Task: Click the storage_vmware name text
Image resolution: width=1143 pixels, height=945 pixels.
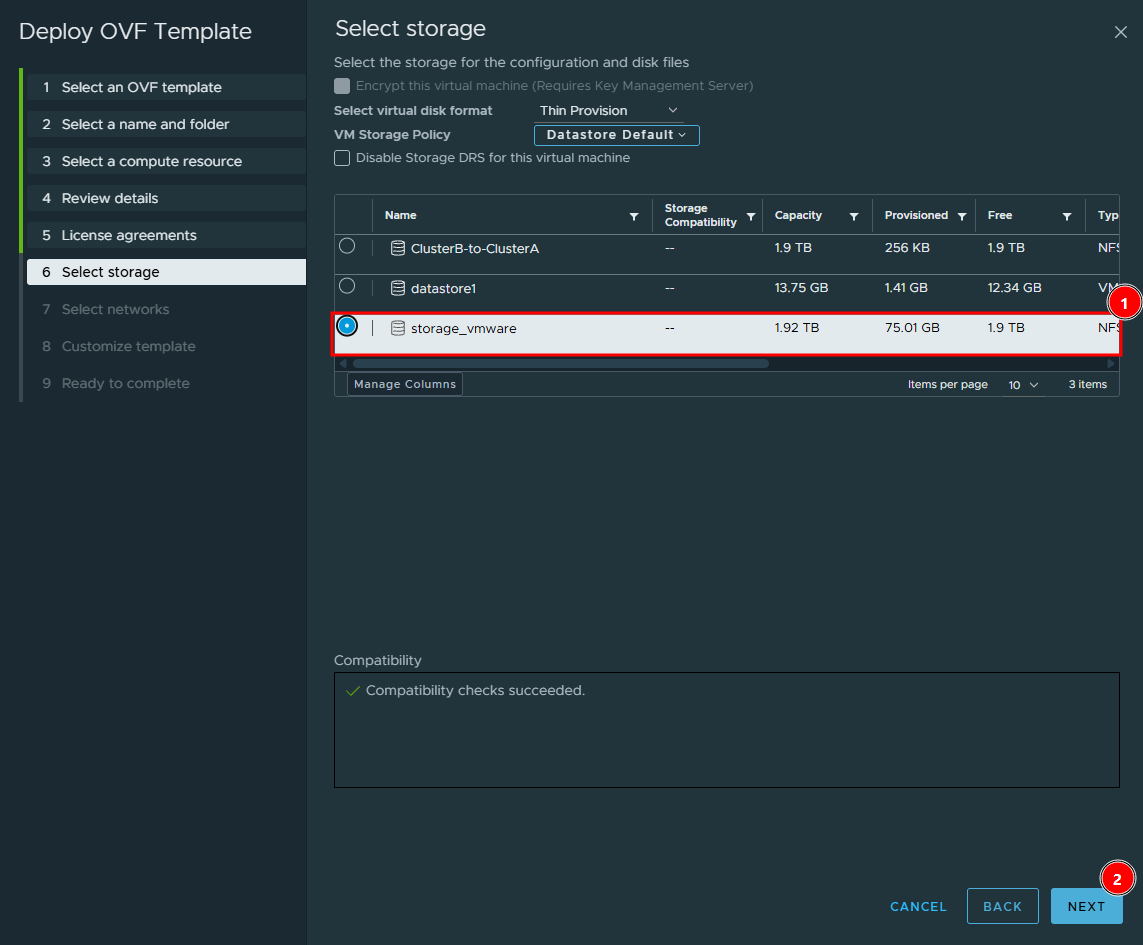Action: [464, 329]
